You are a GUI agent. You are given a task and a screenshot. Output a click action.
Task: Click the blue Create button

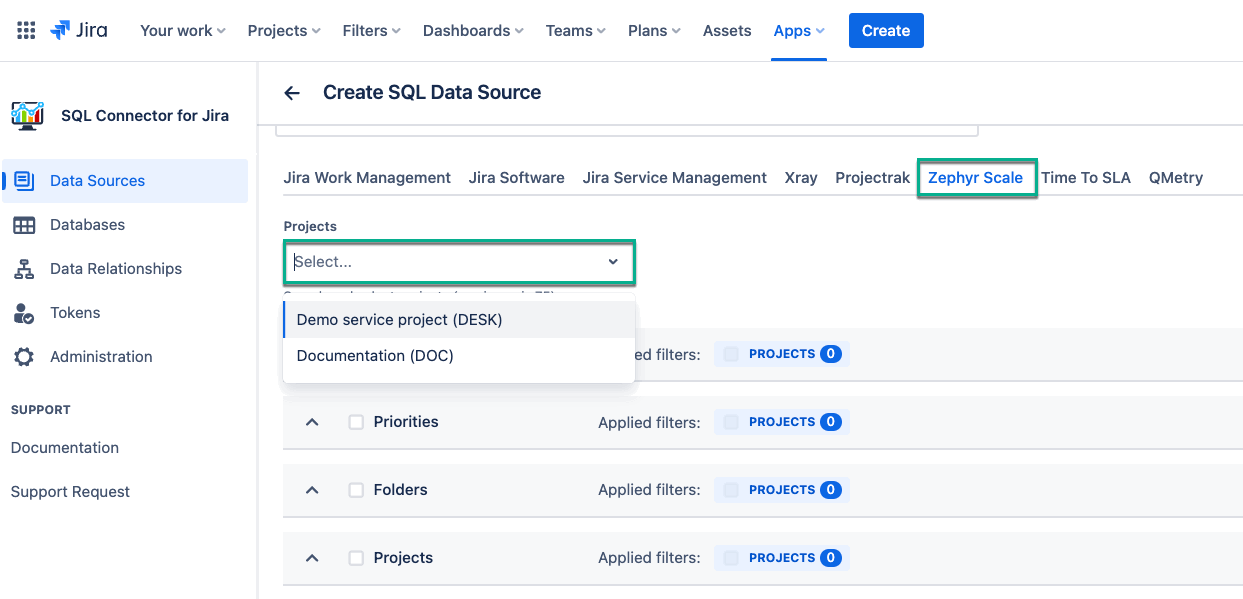[885, 31]
